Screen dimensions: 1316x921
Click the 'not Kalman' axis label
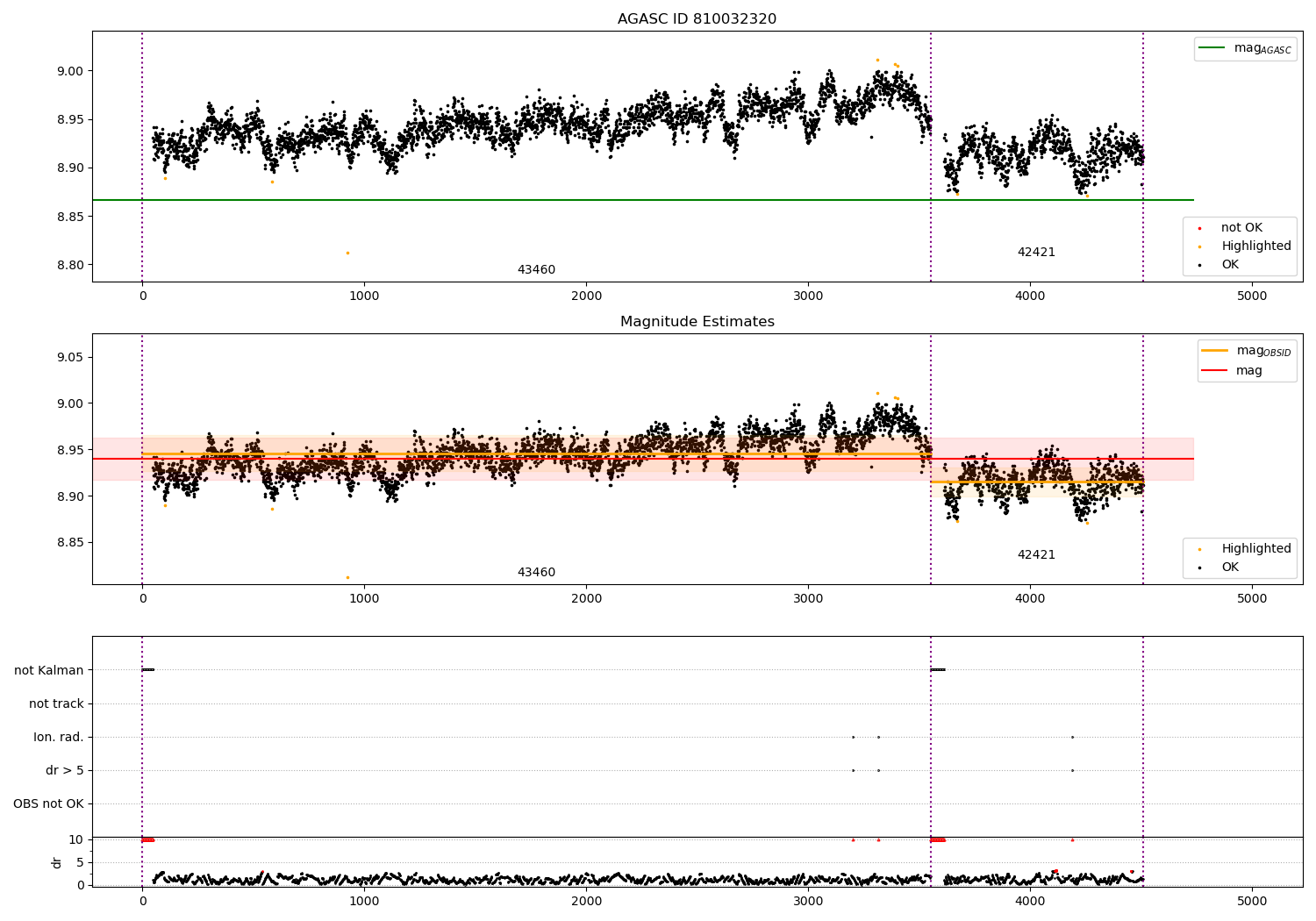49,670
